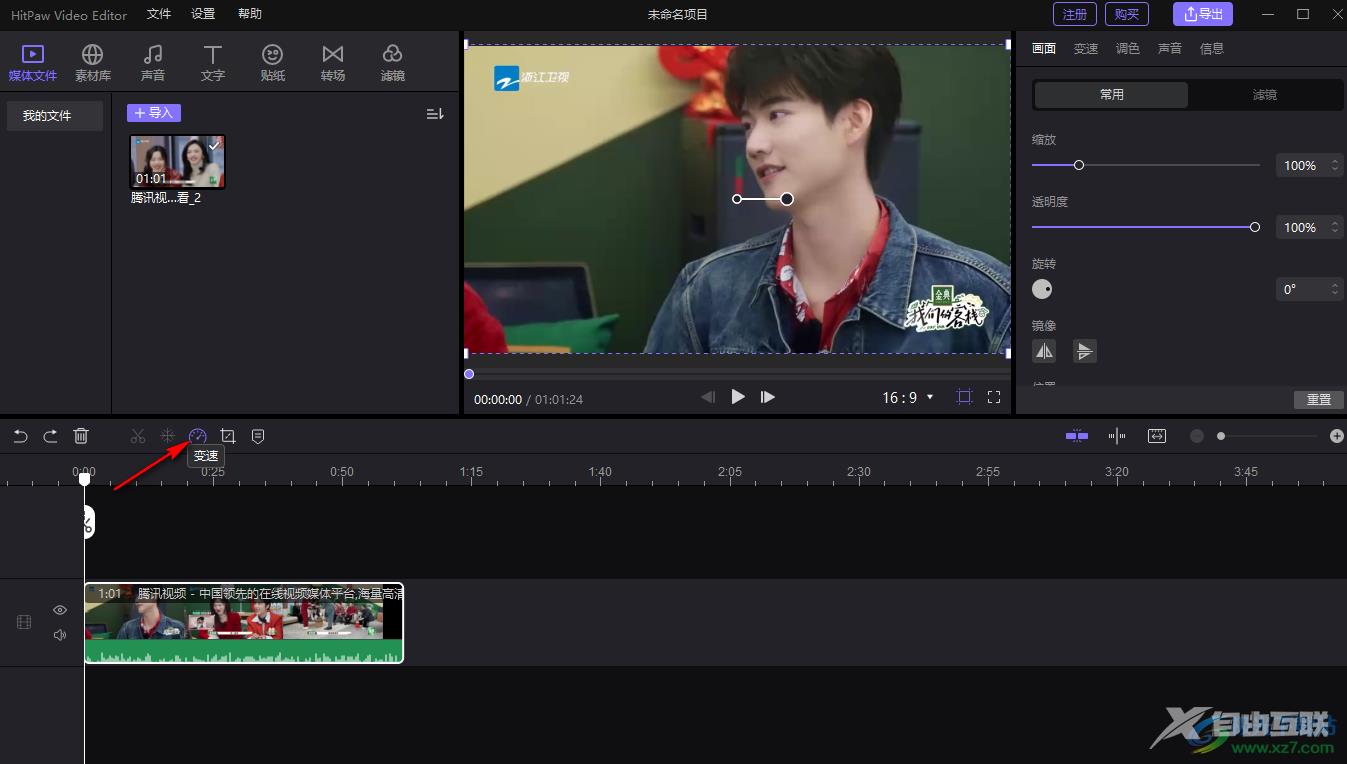Screen dimensions: 1347x764
Task: Click the vertical mirror flip icon
Action: coord(1085,351)
